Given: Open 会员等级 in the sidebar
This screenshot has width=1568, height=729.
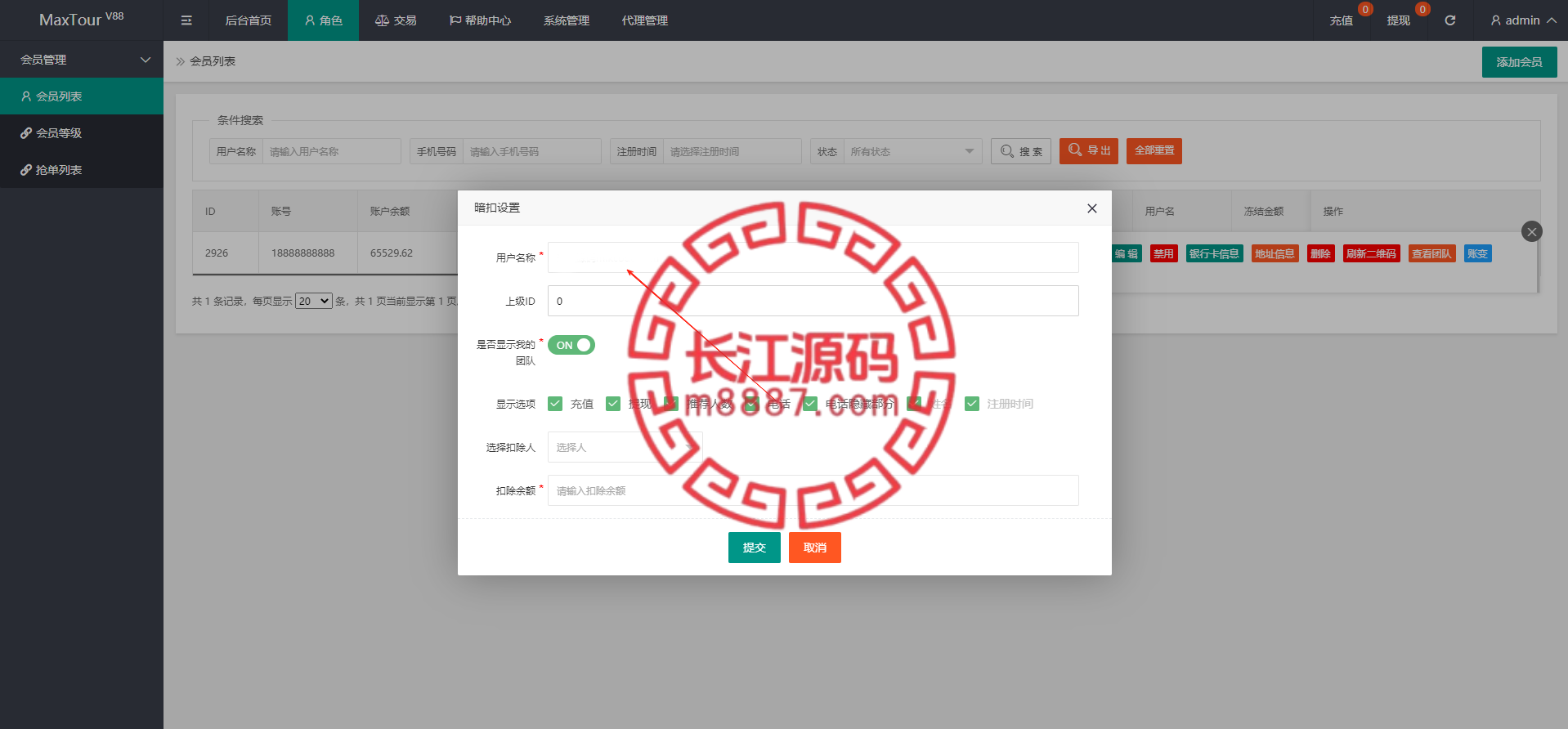Looking at the screenshot, I should click(82, 133).
